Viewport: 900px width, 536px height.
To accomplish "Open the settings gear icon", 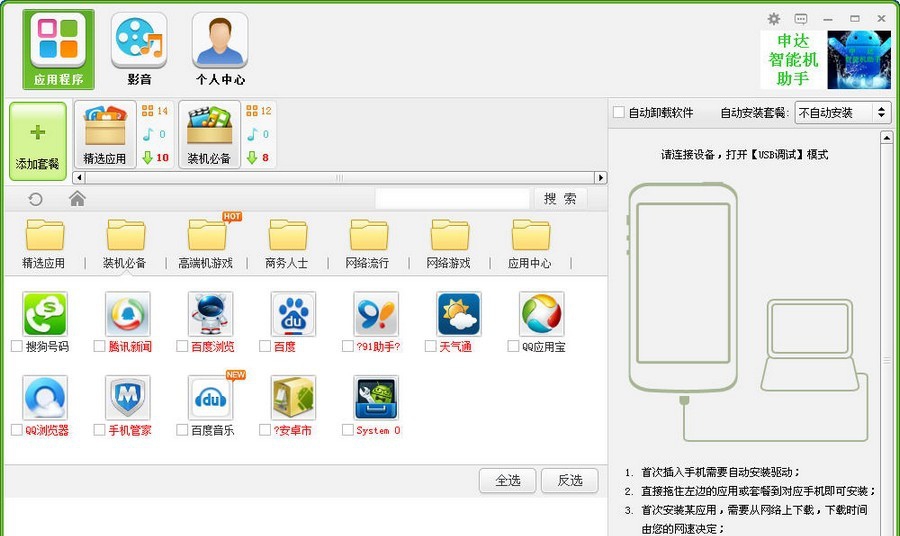I will [x=774, y=19].
